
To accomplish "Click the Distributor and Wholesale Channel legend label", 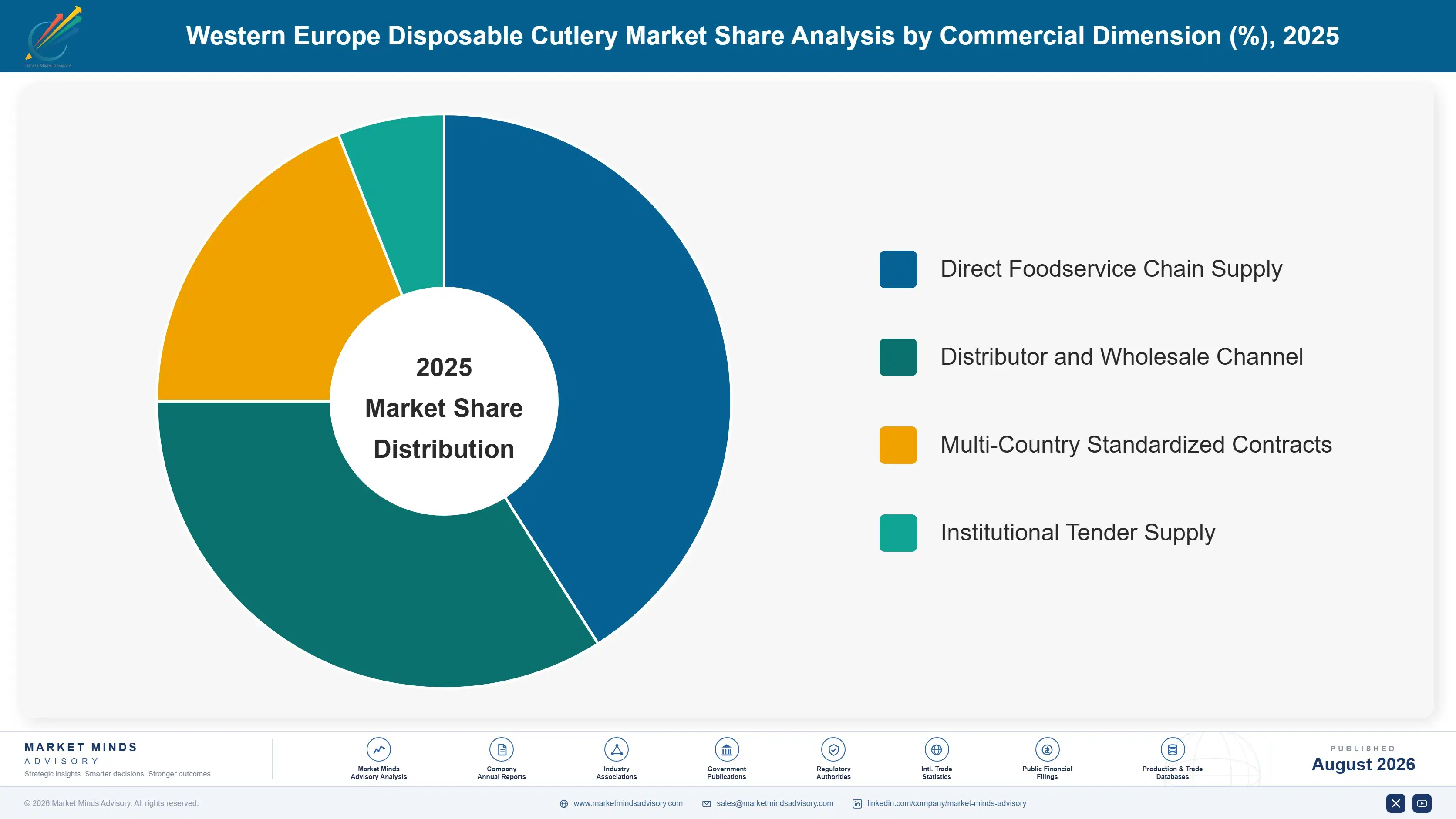I will coord(1122,357).
